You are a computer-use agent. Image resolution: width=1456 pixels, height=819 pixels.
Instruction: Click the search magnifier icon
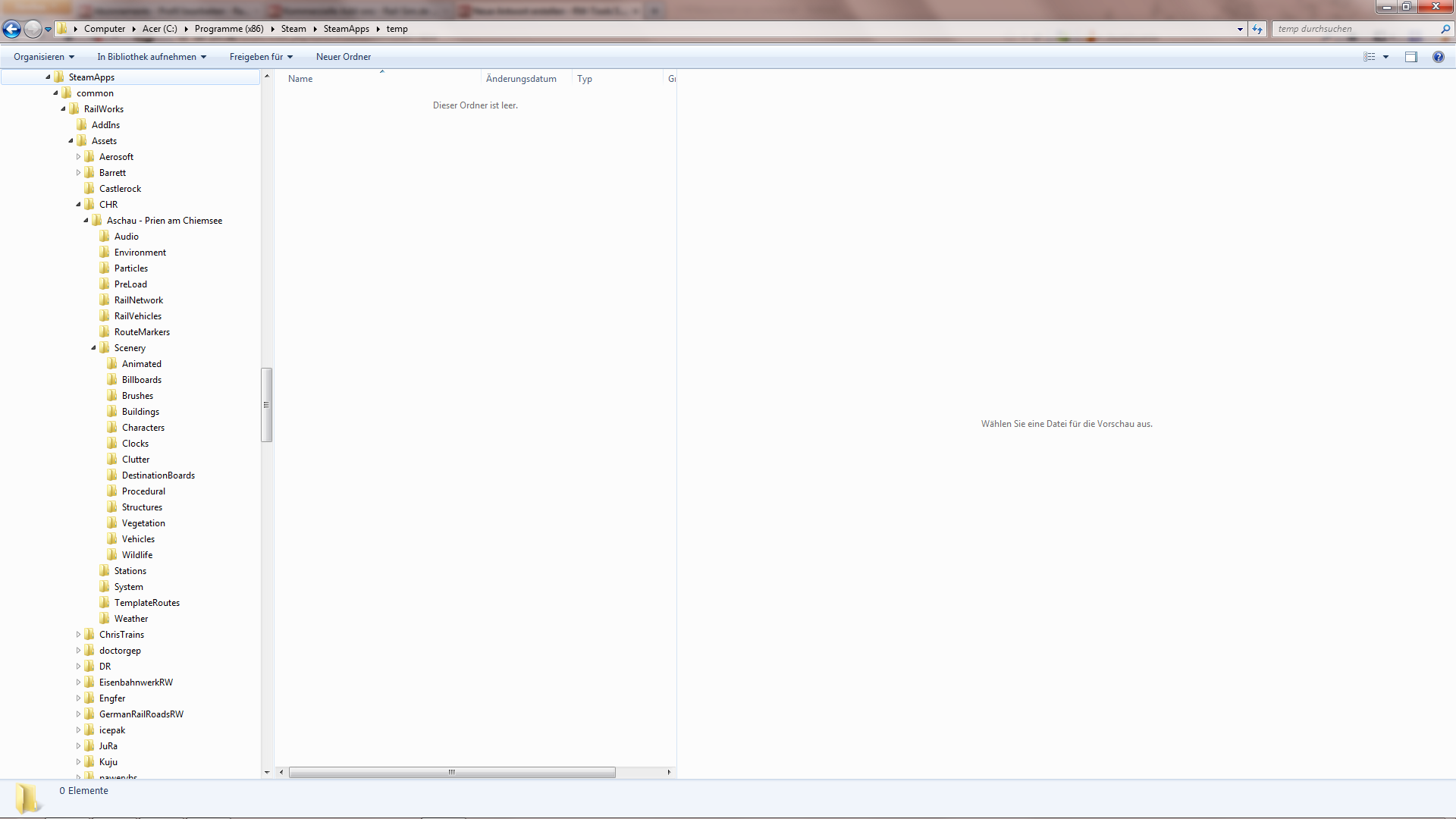pyautogui.click(x=1445, y=29)
